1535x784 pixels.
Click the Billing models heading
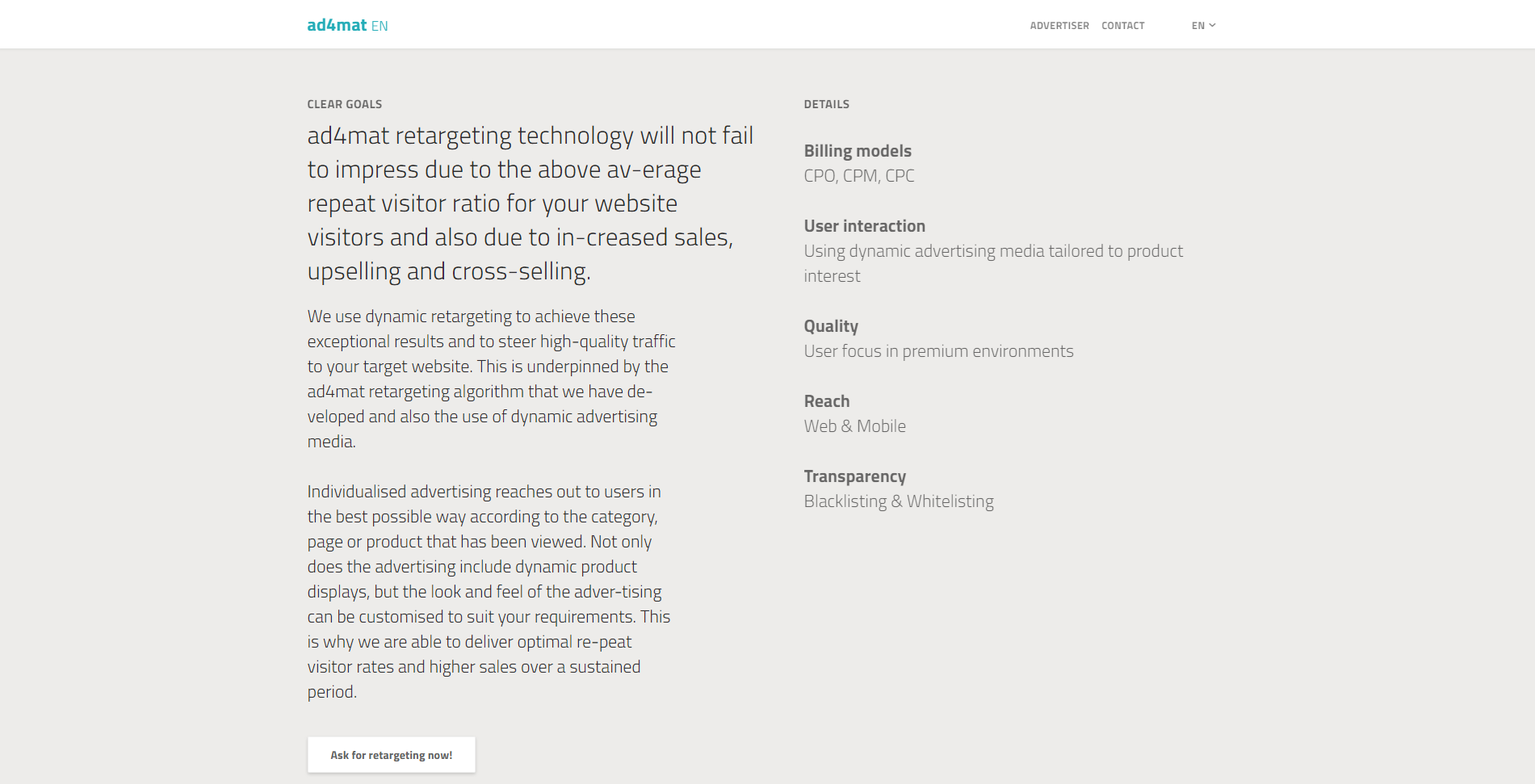858,151
